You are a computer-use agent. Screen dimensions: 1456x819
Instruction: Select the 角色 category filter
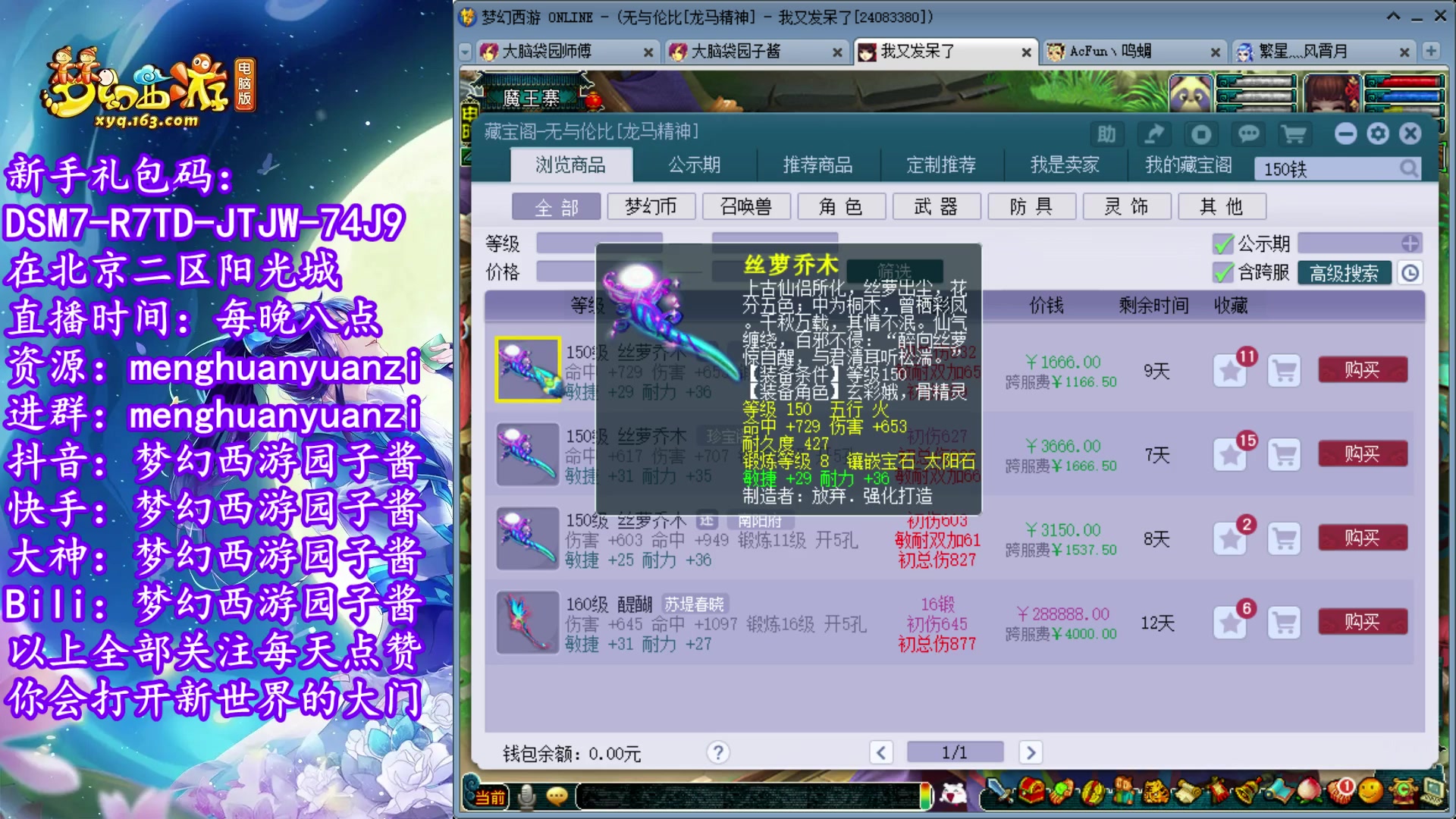842,207
